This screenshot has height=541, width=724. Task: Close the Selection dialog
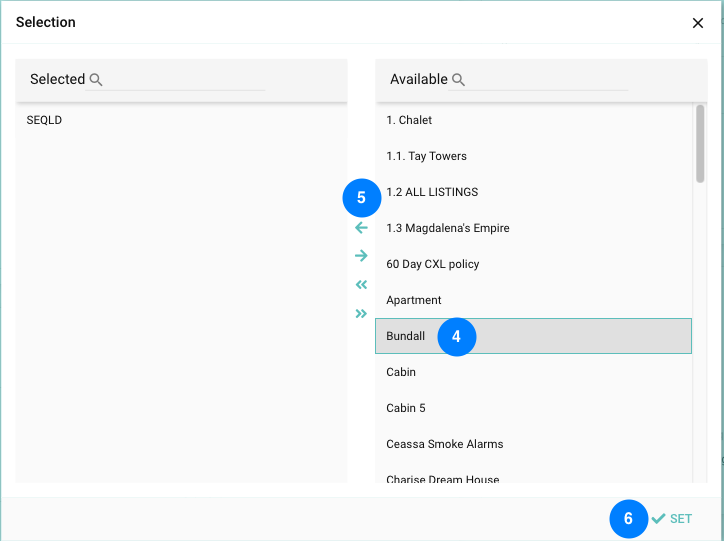point(698,23)
